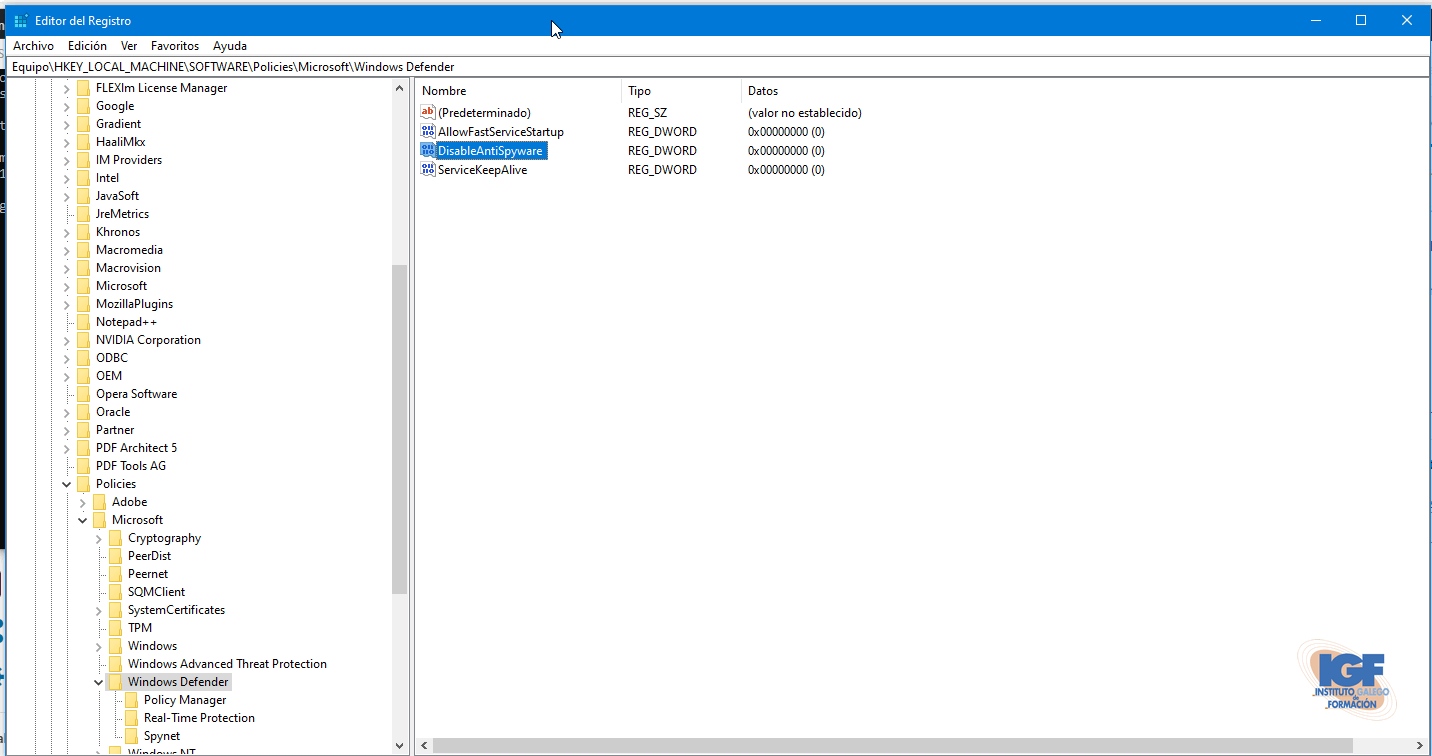Select the AllowFastServiceStartup value name

pos(501,132)
